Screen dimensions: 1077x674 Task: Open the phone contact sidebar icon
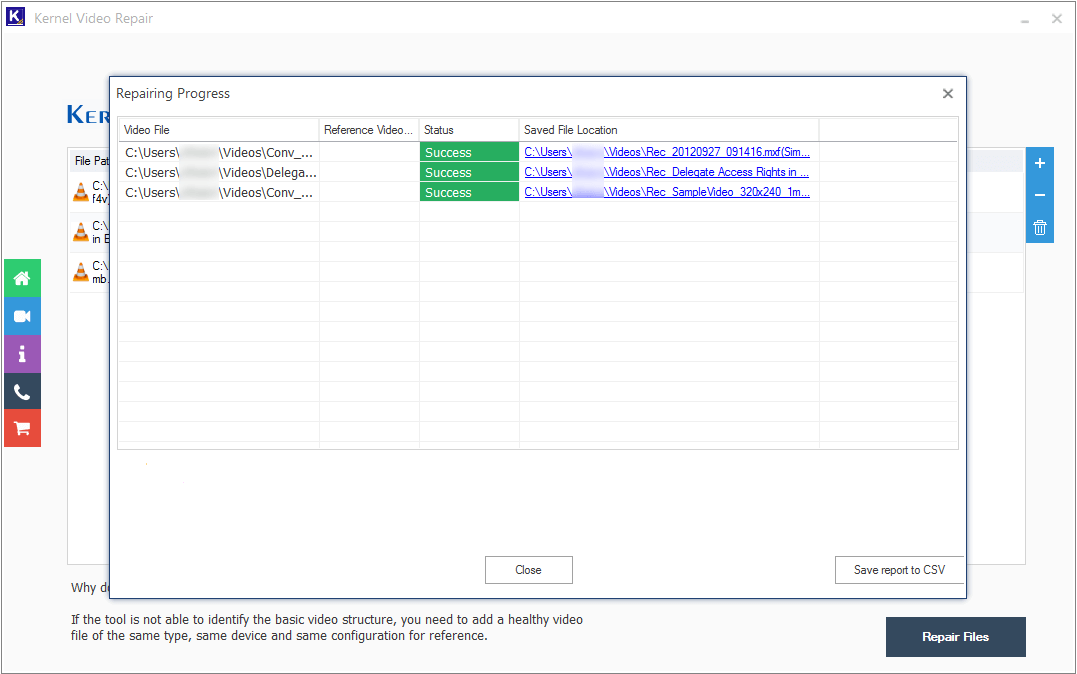[x=22, y=392]
